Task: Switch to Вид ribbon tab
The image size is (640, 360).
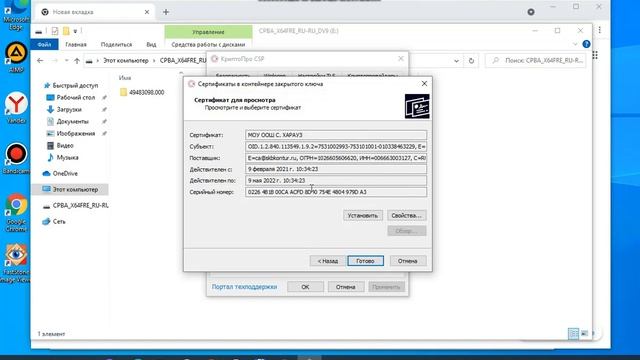Action: click(x=151, y=44)
